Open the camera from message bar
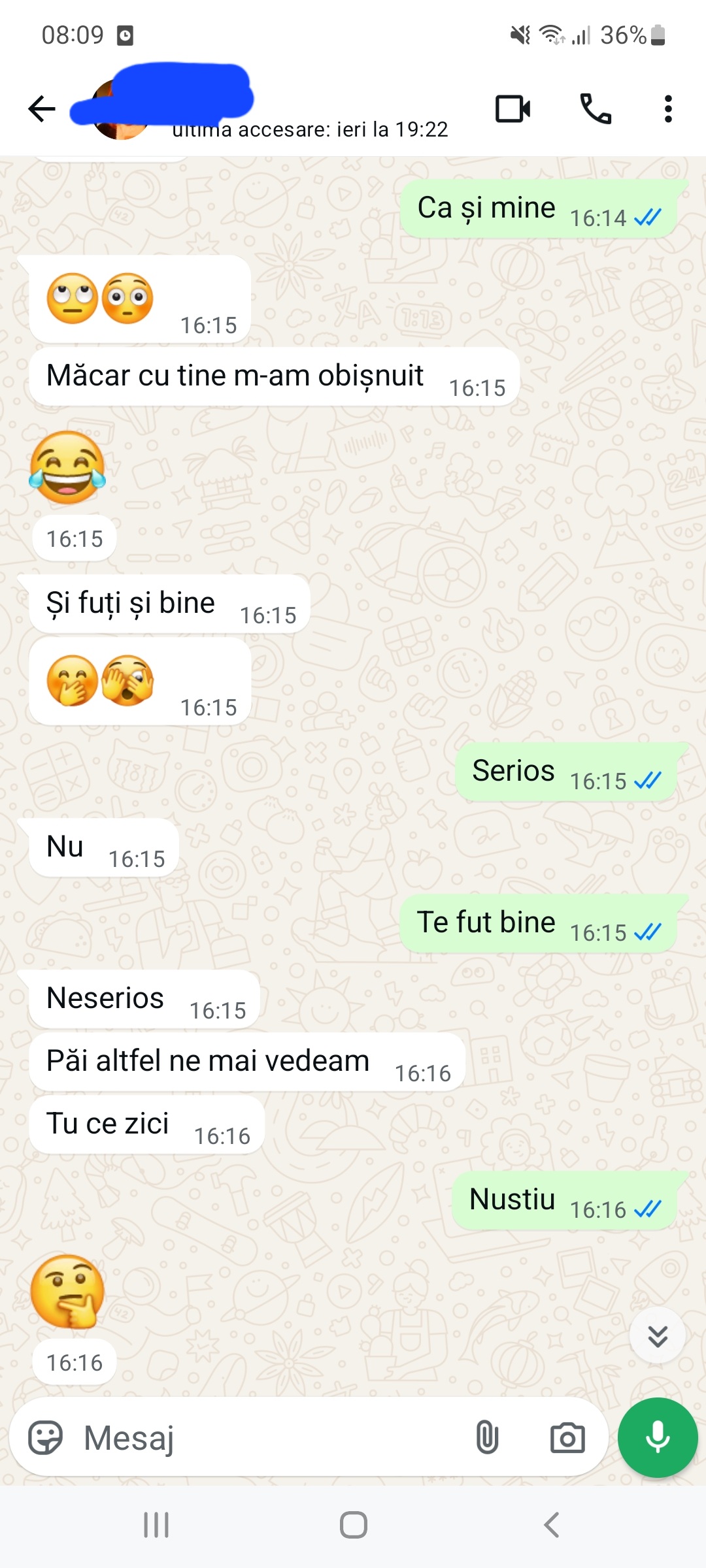706x1568 pixels. pyautogui.click(x=567, y=1438)
